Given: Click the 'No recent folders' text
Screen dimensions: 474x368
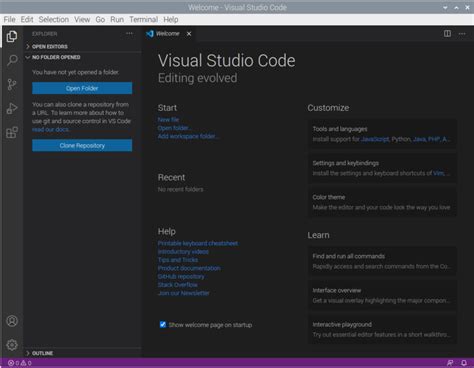Looking at the screenshot, I should click(180, 189).
